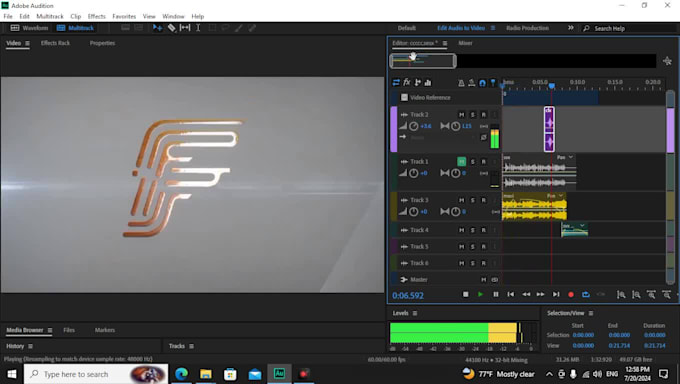Click Zoom In (Amplitude) icon

coord(621,295)
